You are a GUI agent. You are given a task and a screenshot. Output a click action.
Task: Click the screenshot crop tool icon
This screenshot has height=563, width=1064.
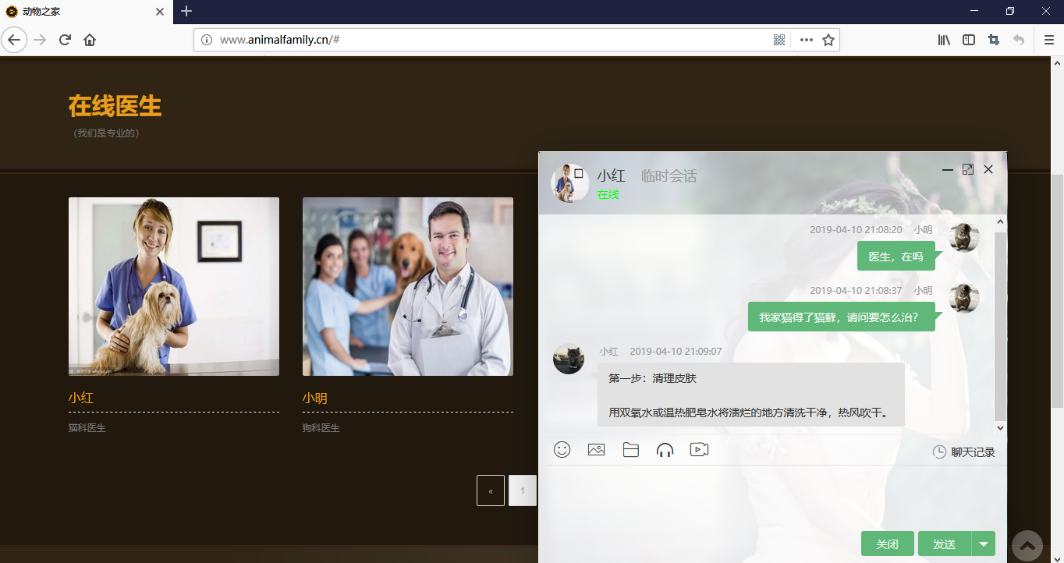(x=993, y=40)
